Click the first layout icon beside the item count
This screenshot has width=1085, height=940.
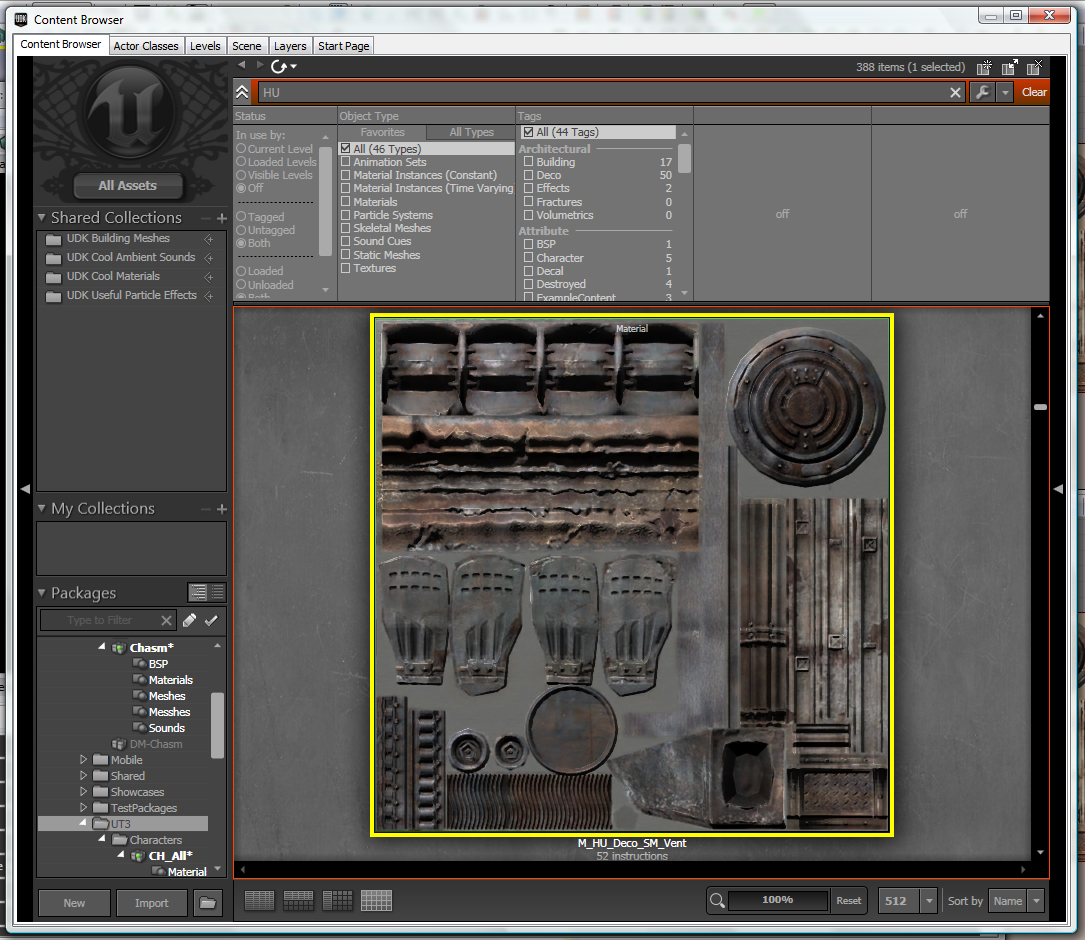coord(984,67)
